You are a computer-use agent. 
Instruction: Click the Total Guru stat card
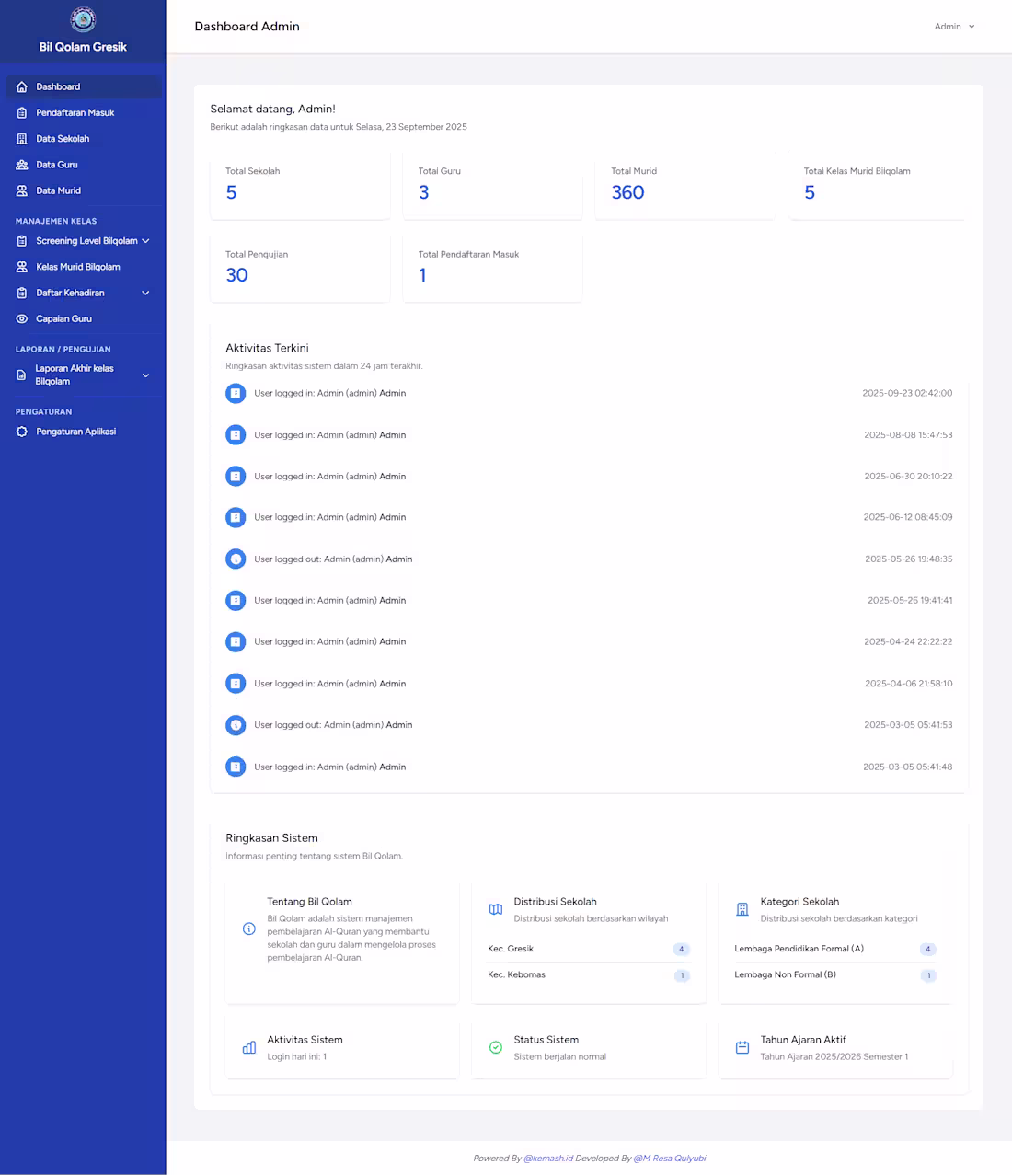pyautogui.click(x=492, y=185)
